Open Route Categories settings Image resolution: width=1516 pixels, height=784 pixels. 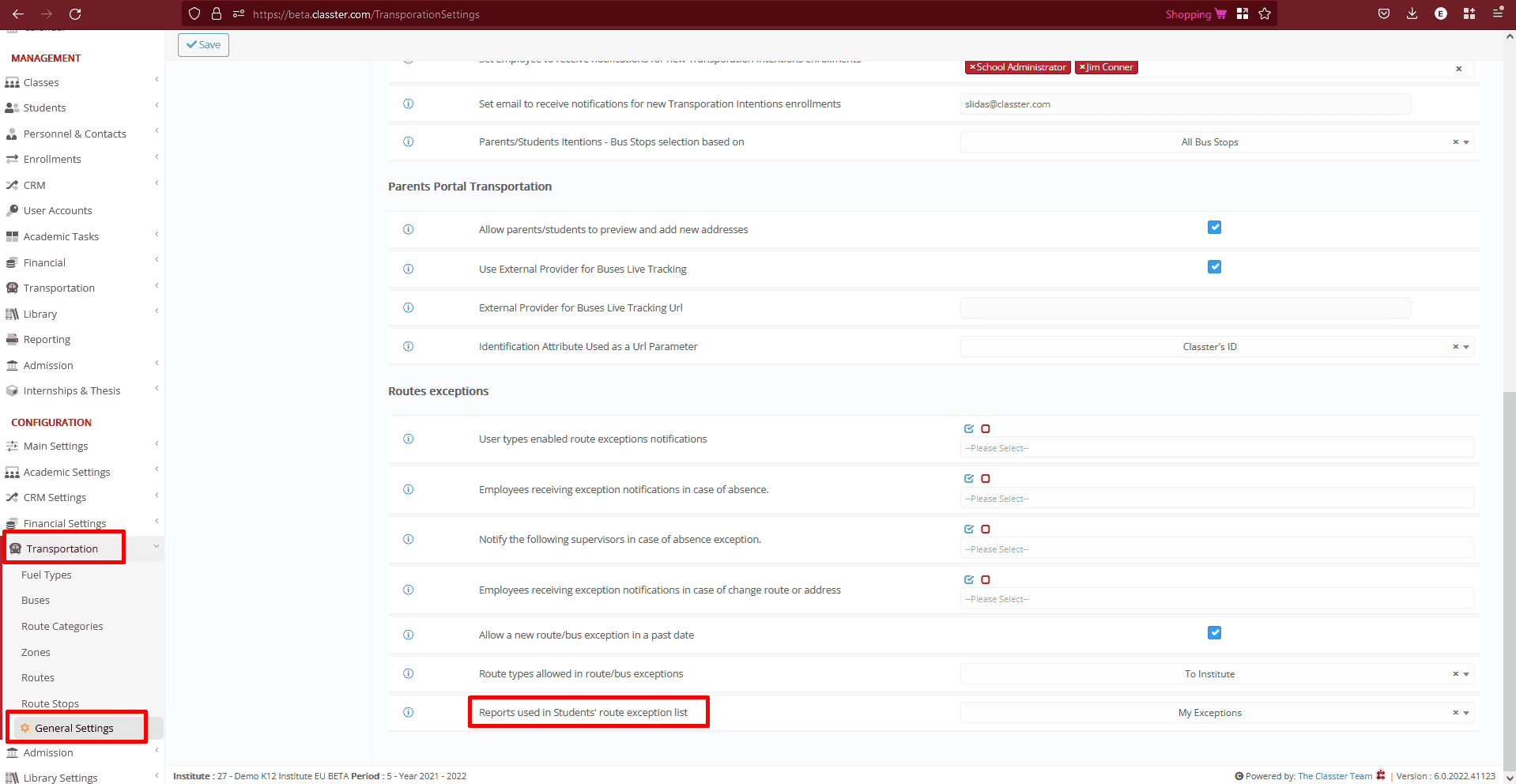(x=62, y=626)
